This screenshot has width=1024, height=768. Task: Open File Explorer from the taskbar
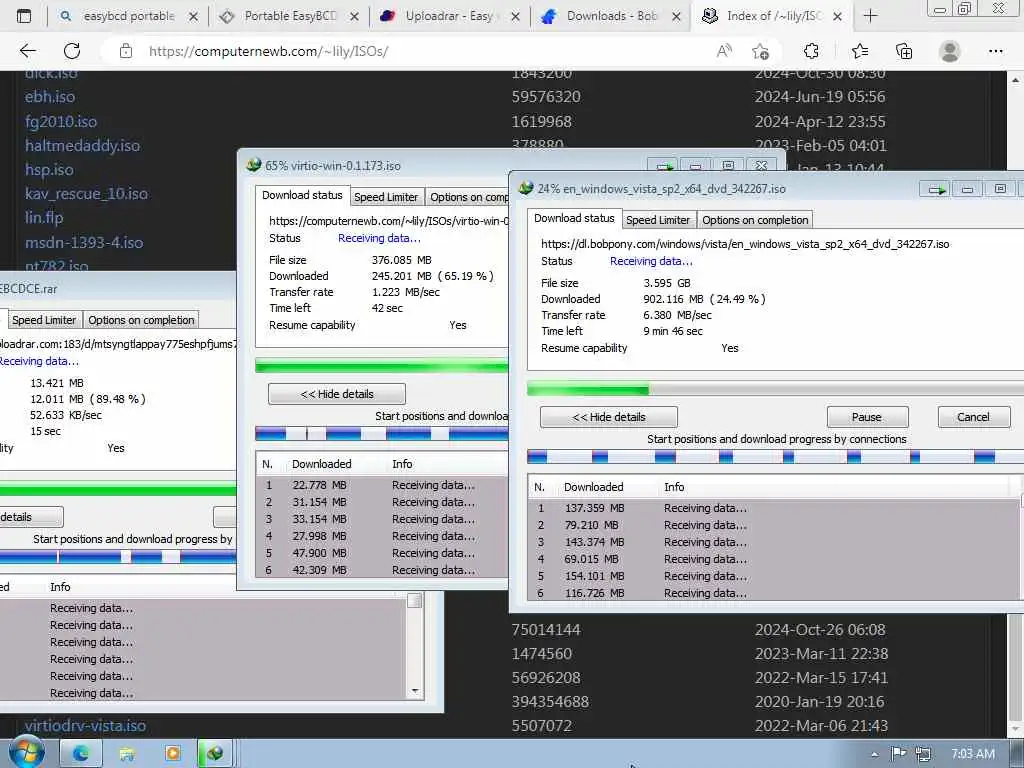pos(127,754)
